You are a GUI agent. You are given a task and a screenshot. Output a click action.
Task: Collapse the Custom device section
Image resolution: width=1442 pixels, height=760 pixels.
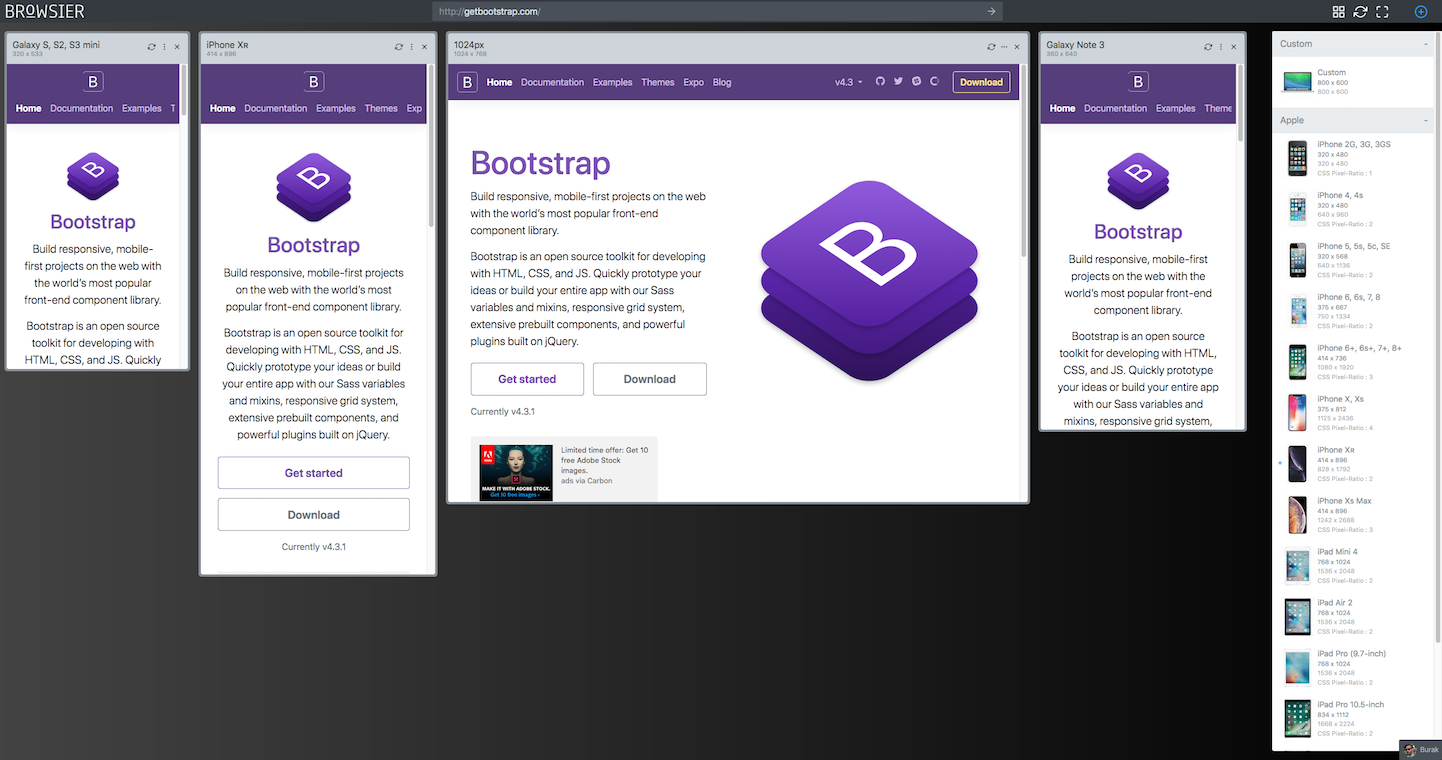coord(1426,44)
